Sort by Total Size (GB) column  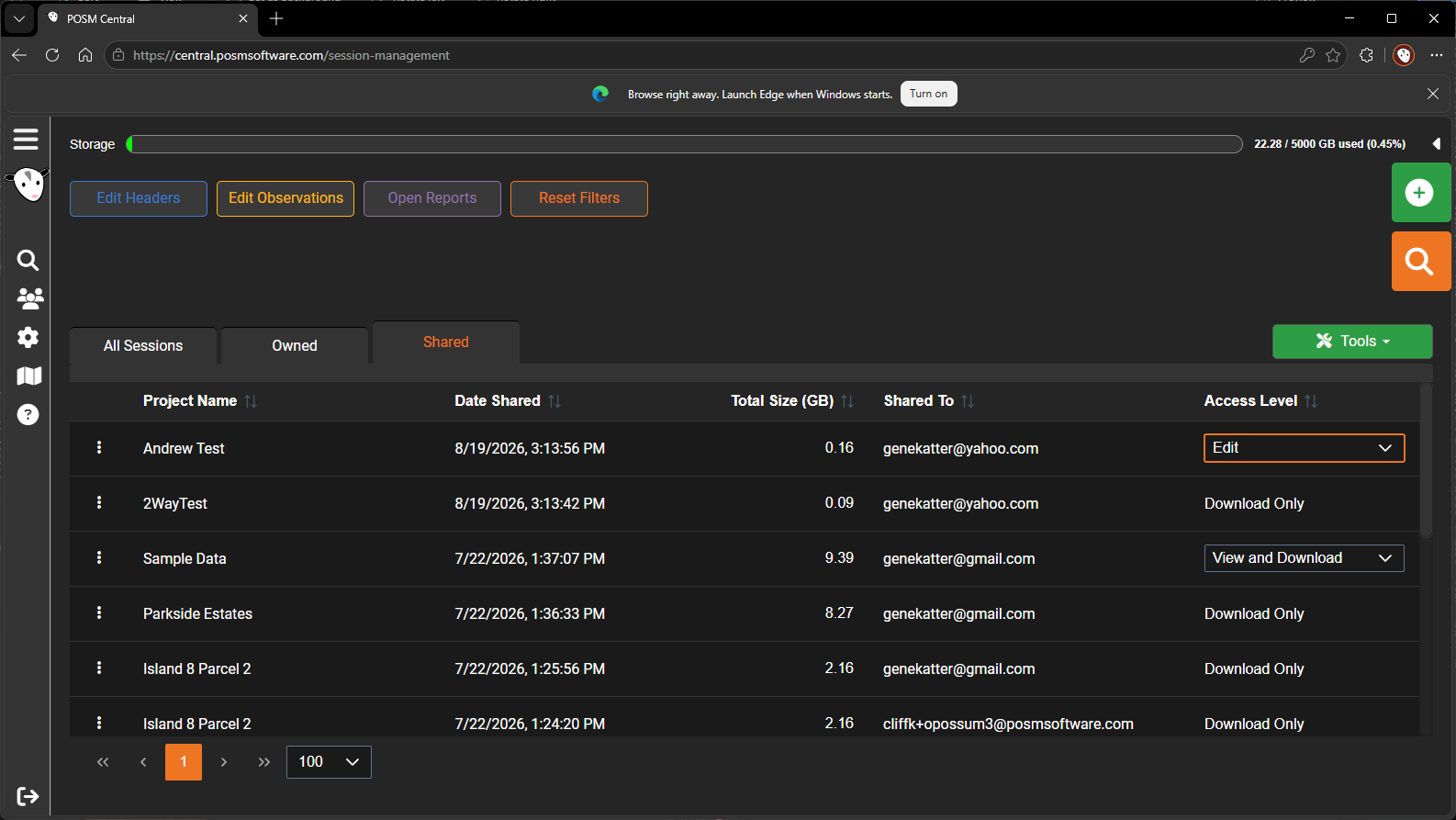[847, 401]
